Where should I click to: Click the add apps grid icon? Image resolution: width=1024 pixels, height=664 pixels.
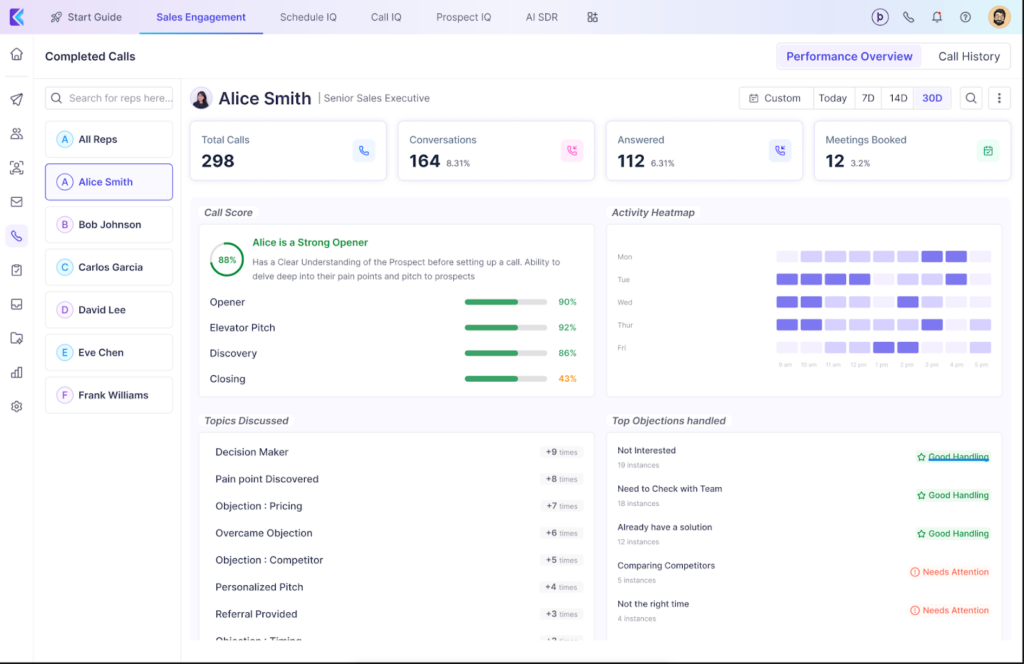(593, 17)
